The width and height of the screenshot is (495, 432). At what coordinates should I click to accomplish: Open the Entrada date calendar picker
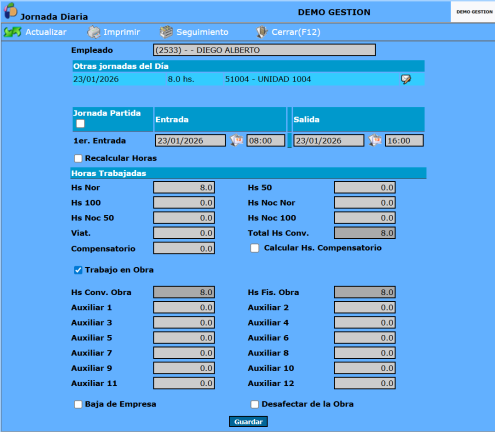[x=237, y=140]
